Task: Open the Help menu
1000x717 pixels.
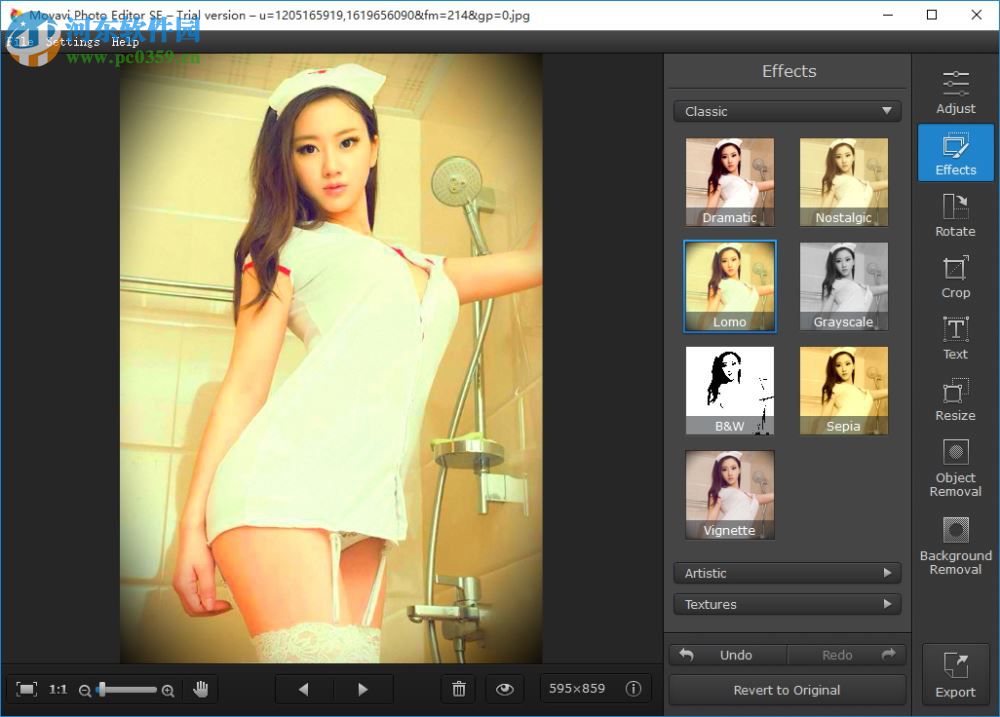Action: 124,42
